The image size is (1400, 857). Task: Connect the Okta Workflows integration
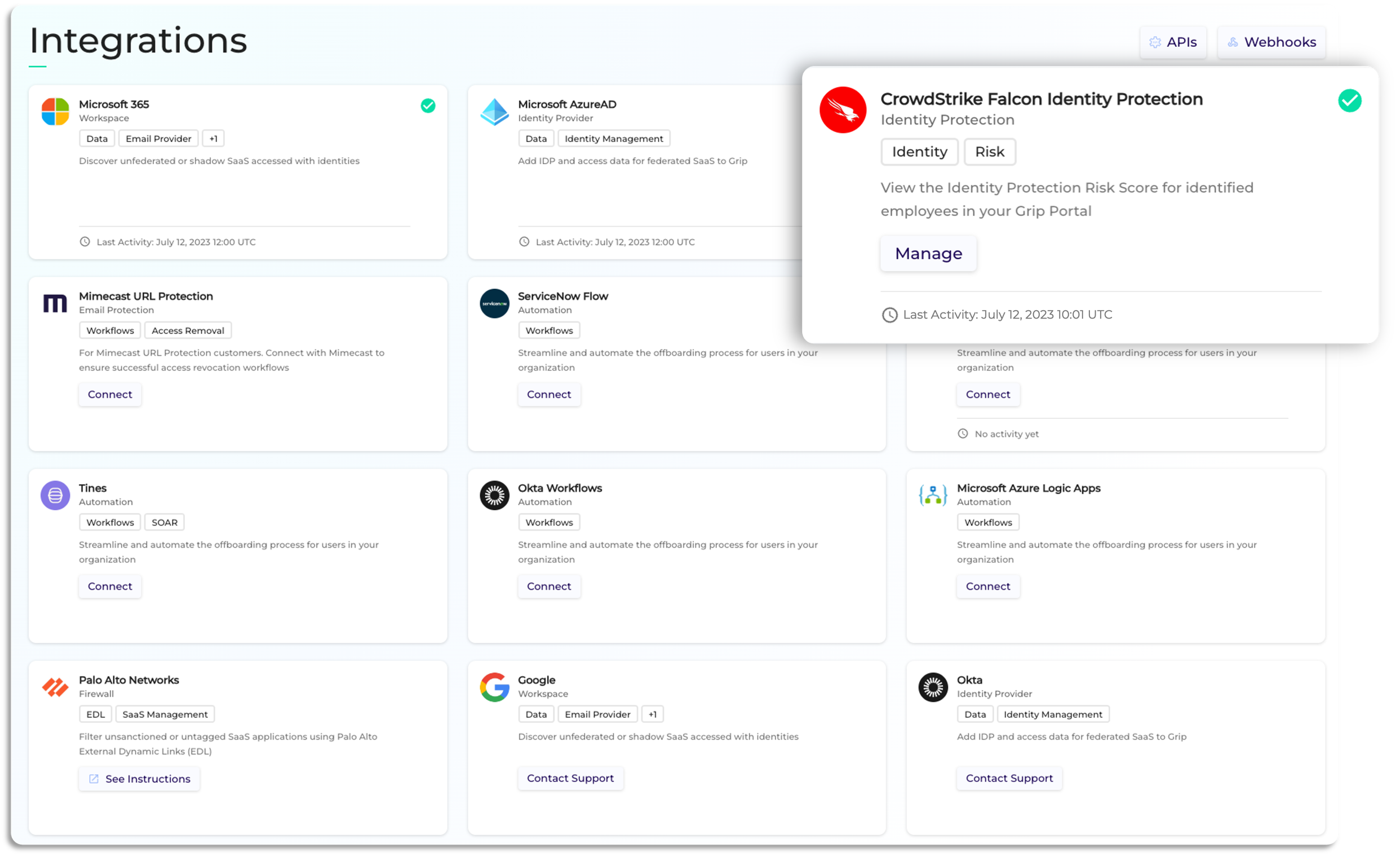click(549, 586)
